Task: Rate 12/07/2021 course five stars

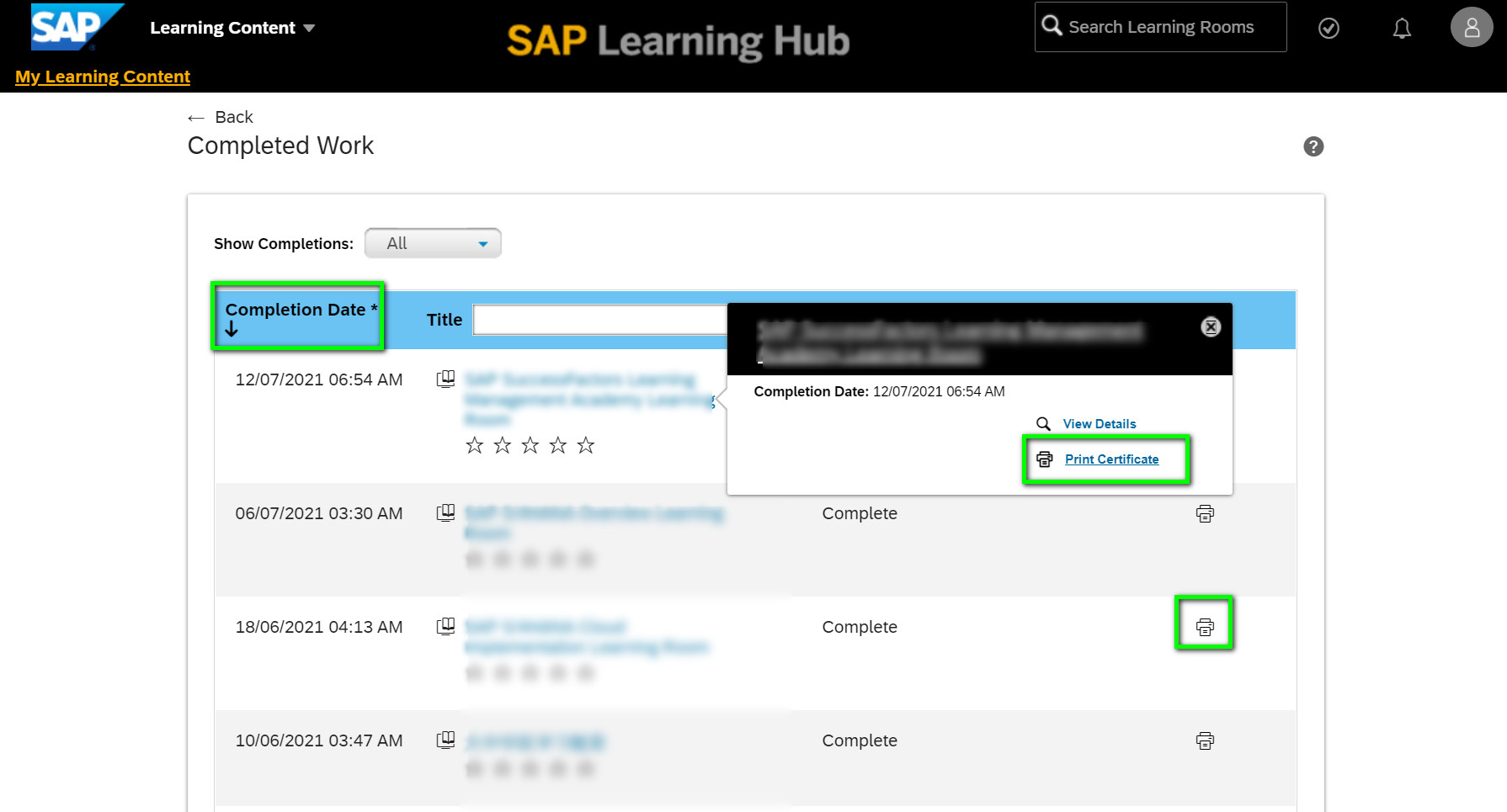Action: 586,445
